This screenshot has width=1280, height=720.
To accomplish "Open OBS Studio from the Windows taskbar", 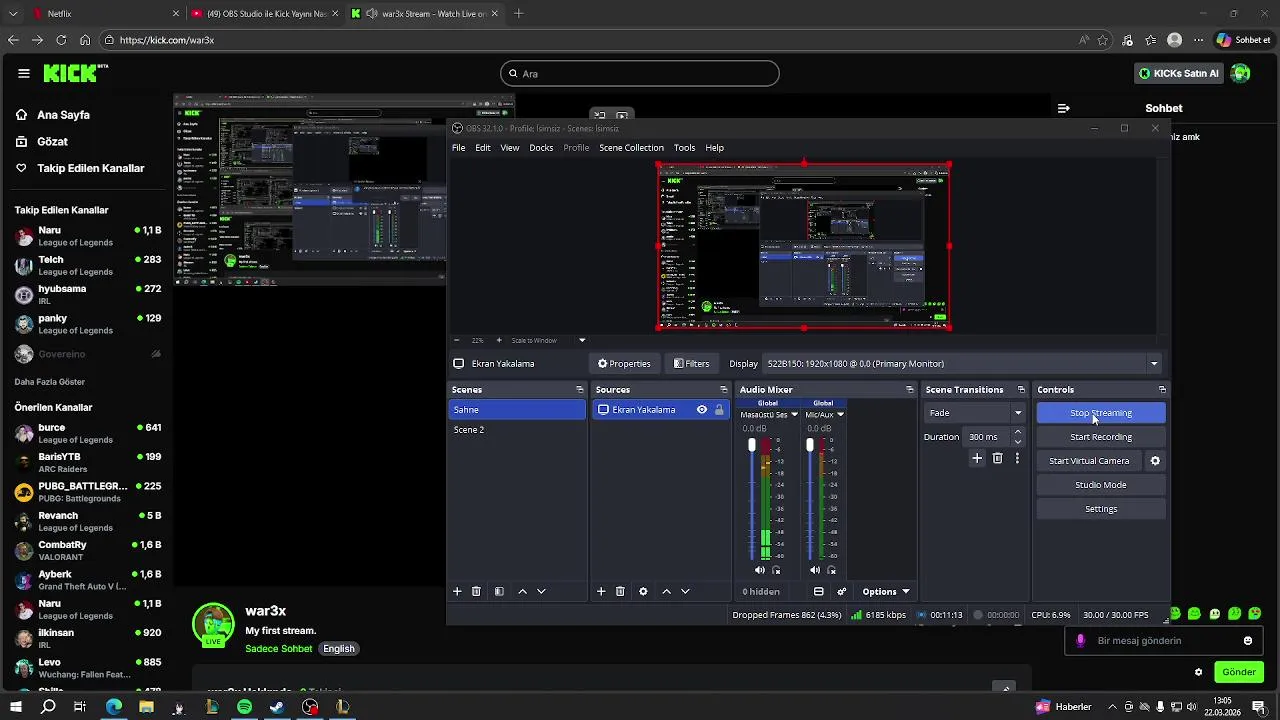I will [310, 707].
